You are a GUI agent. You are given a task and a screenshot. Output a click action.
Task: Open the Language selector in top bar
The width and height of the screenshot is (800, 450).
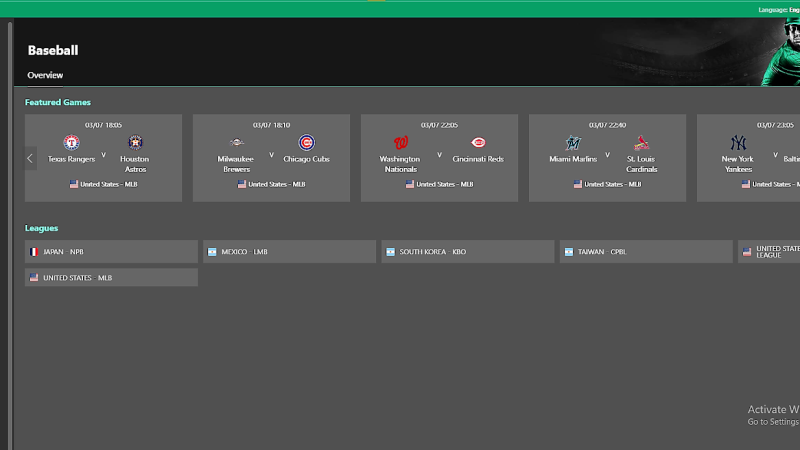(779, 10)
